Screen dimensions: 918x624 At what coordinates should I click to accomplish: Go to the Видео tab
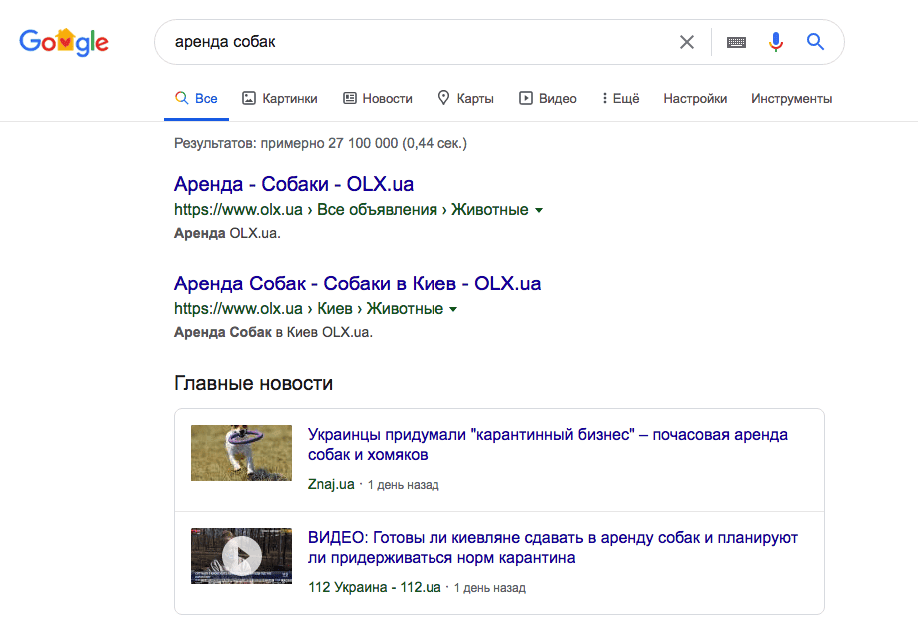pyautogui.click(x=548, y=98)
